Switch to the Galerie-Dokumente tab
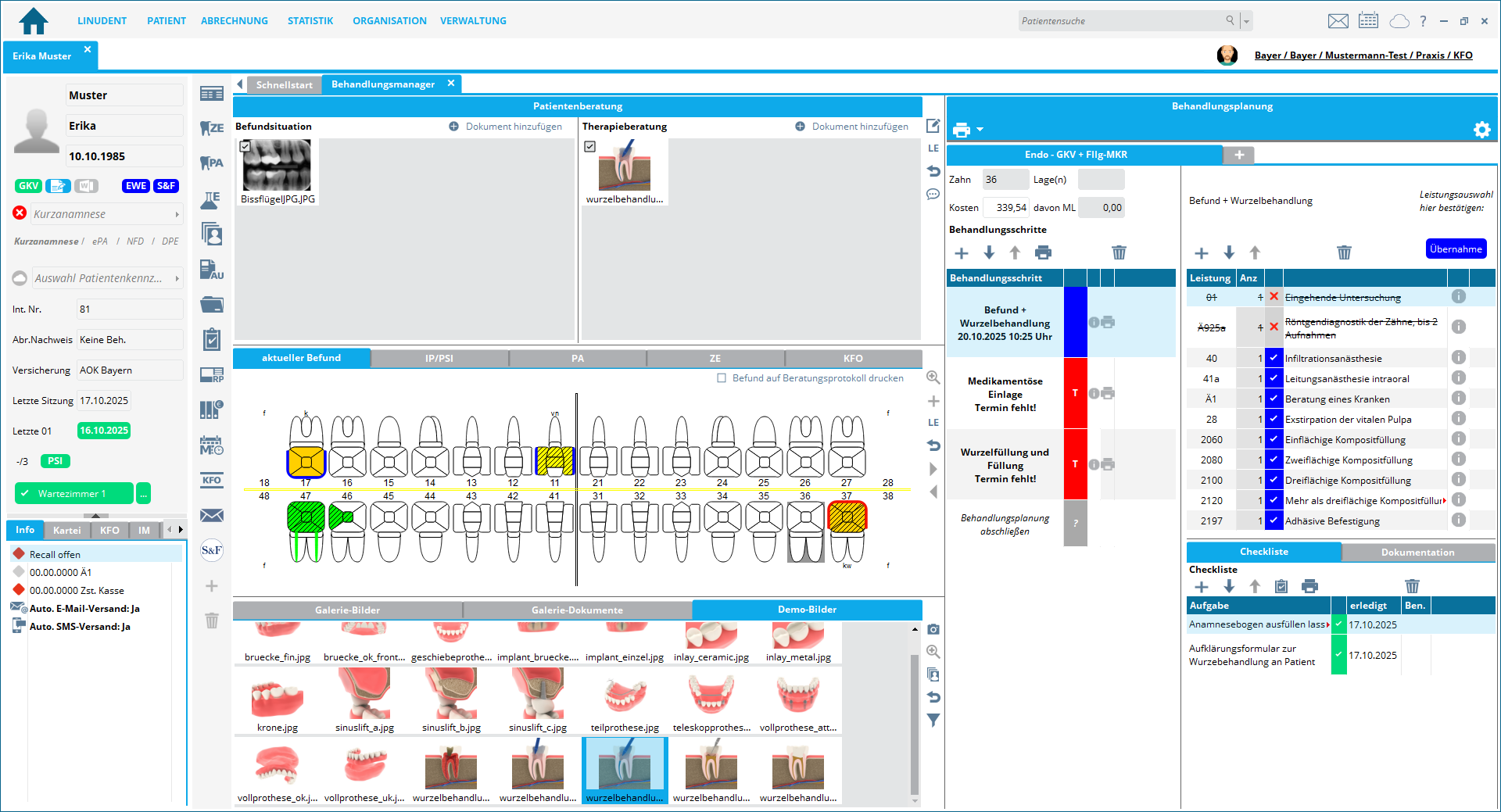The height and width of the screenshot is (812, 1501). tap(577, 610)
